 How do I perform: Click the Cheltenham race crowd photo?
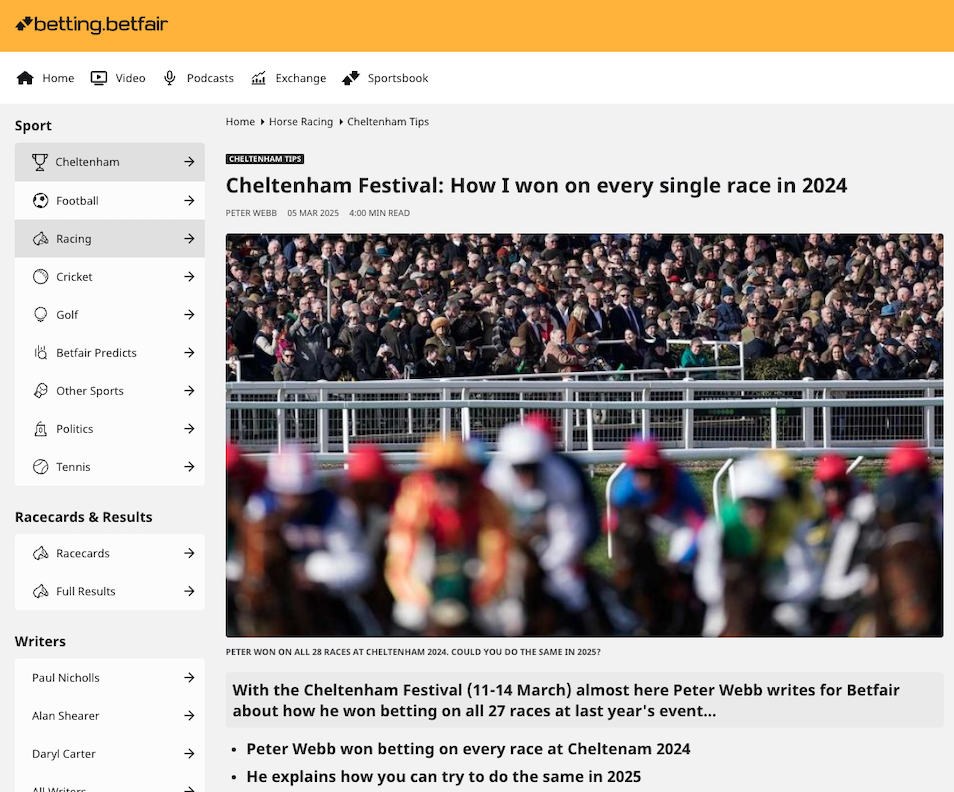pyautogui.click(x=584, y=435)
